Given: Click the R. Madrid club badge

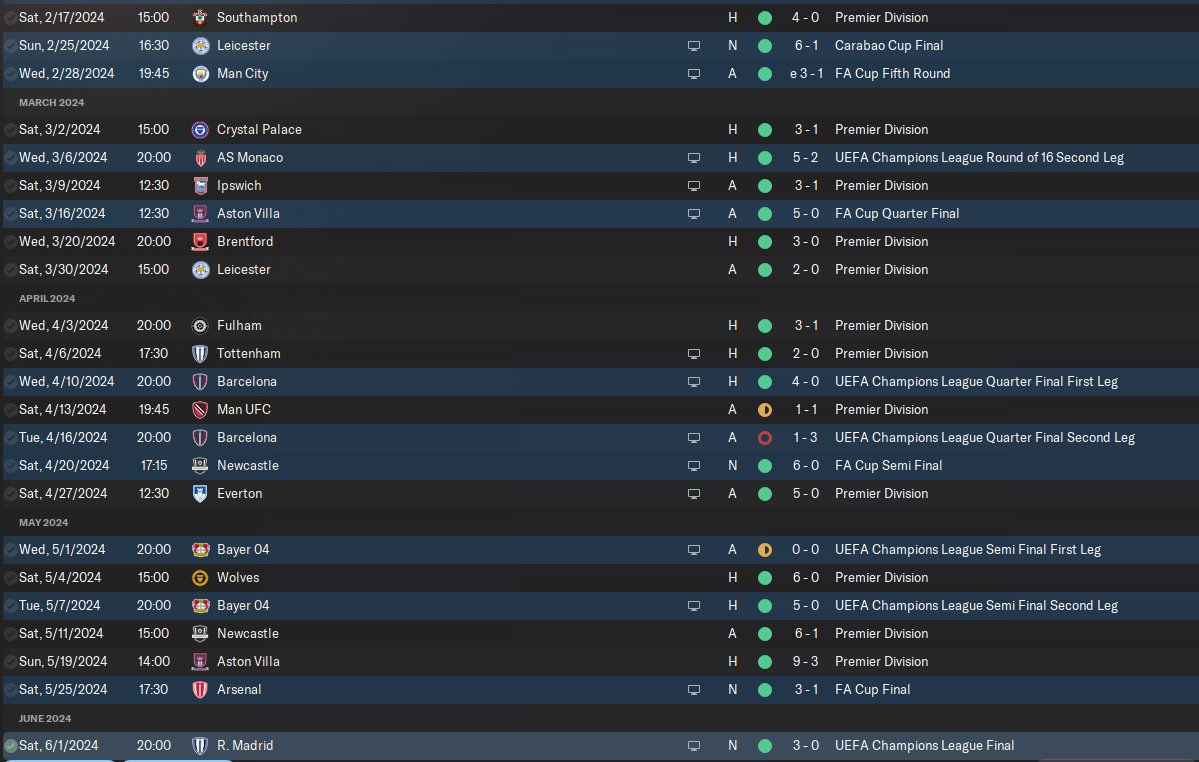Looking at the screenshot, I should pyautogui.click(x=200, y=745).
